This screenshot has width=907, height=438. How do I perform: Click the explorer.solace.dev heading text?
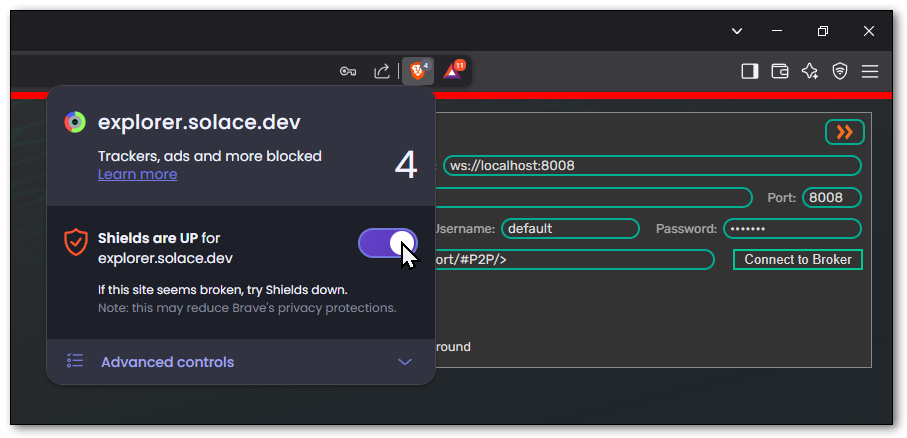pyautogui.click(x=199, y=122)
